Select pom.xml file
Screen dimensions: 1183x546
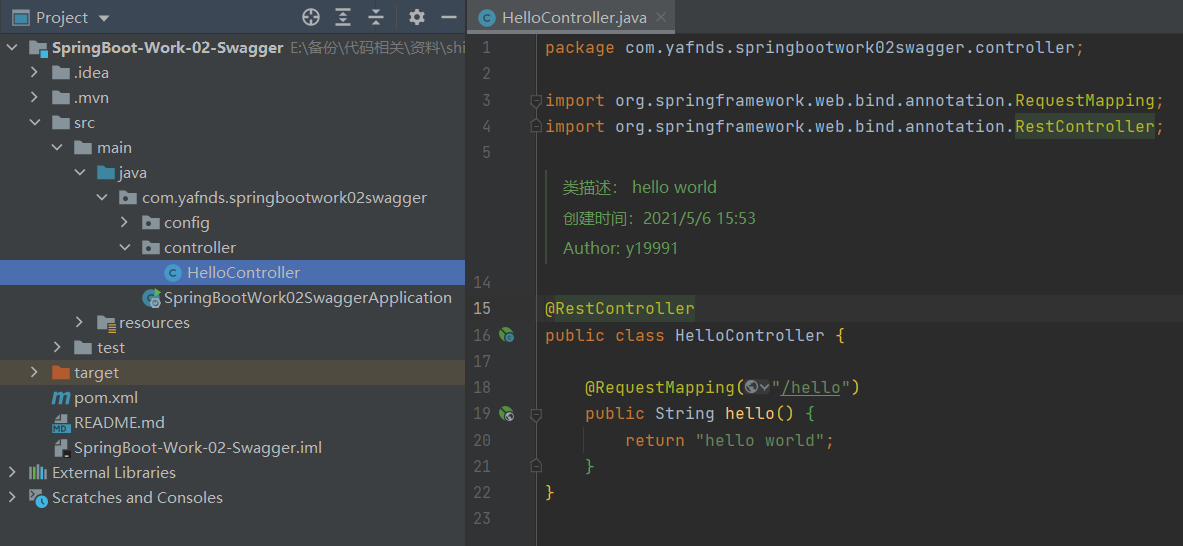point(106,397)
